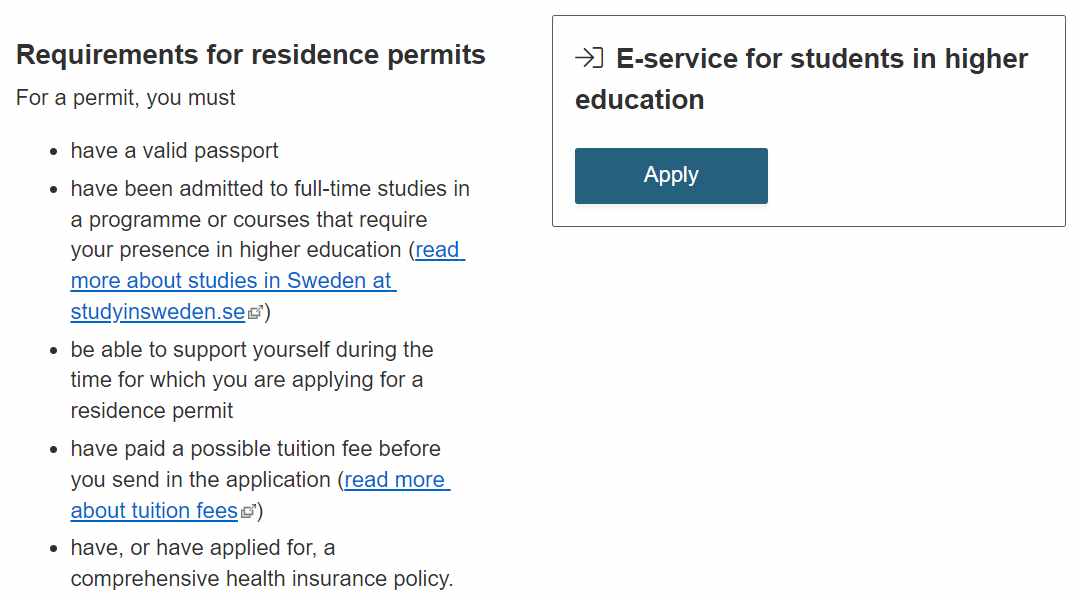Click the external-link icon after studyinsweden.se
Image resolution: width=1080 pixels, height=600 pixels.
click(x=255, y=313)
